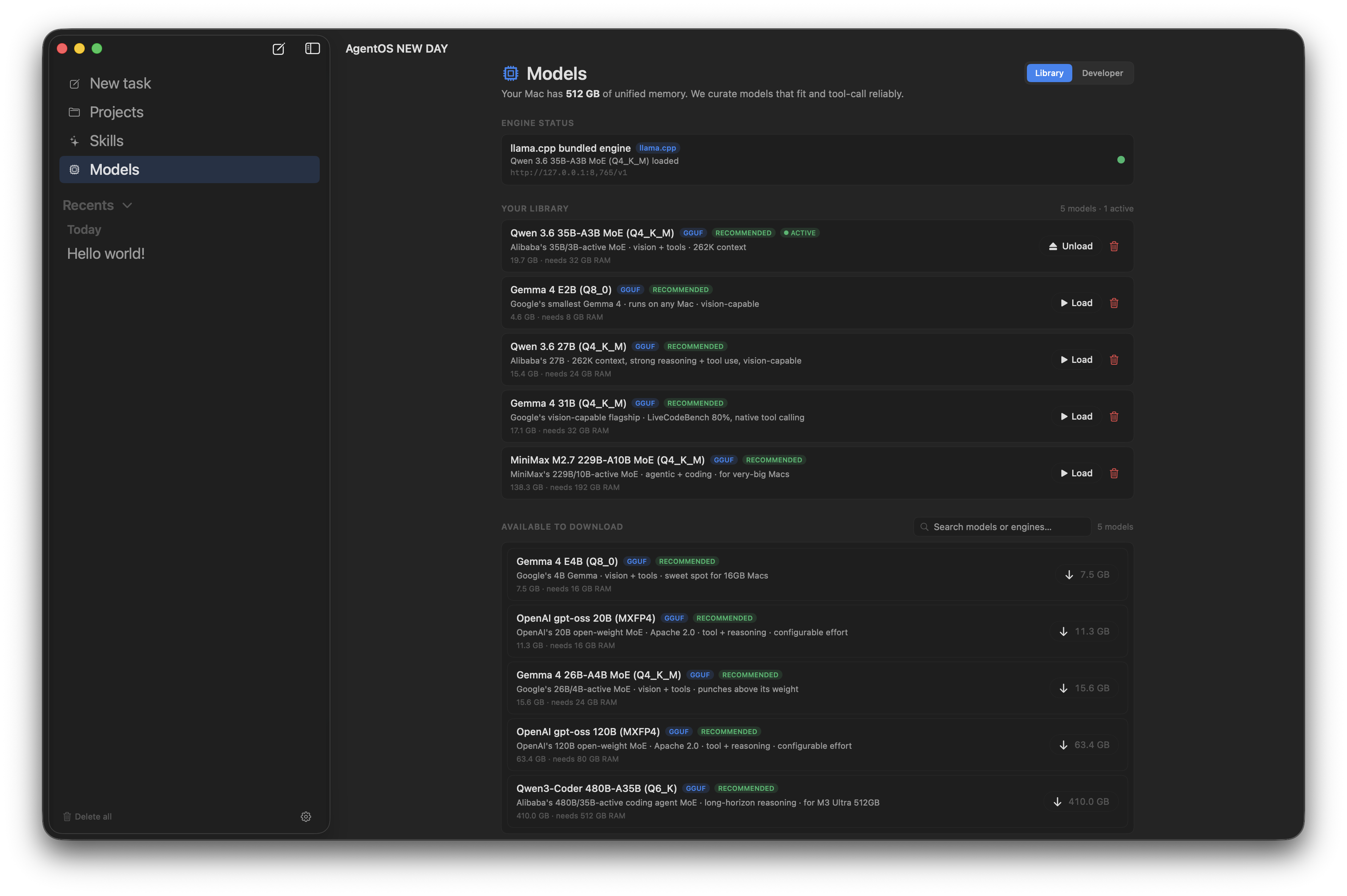
Task: Click the Search models or engines field
Action: click(x=1002, y=527)
